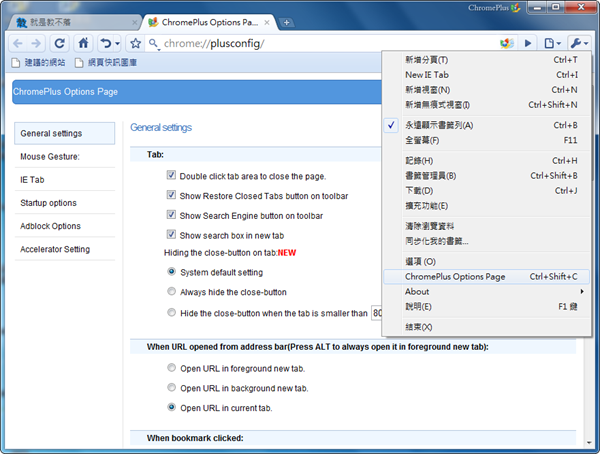Open the wrench tools menu
This screenshot has height=454, width=600.
(x=579, y=43)
